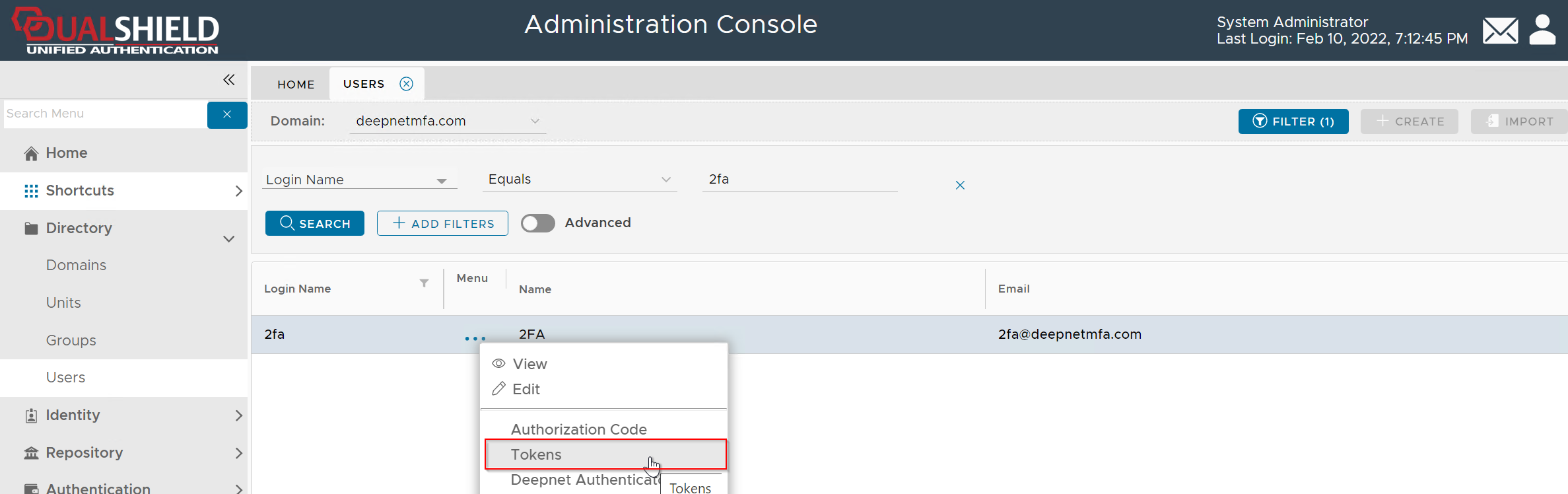Click the ADD FILTERS button
This screenshot has width=1568, height=494.
pos(442,224)
